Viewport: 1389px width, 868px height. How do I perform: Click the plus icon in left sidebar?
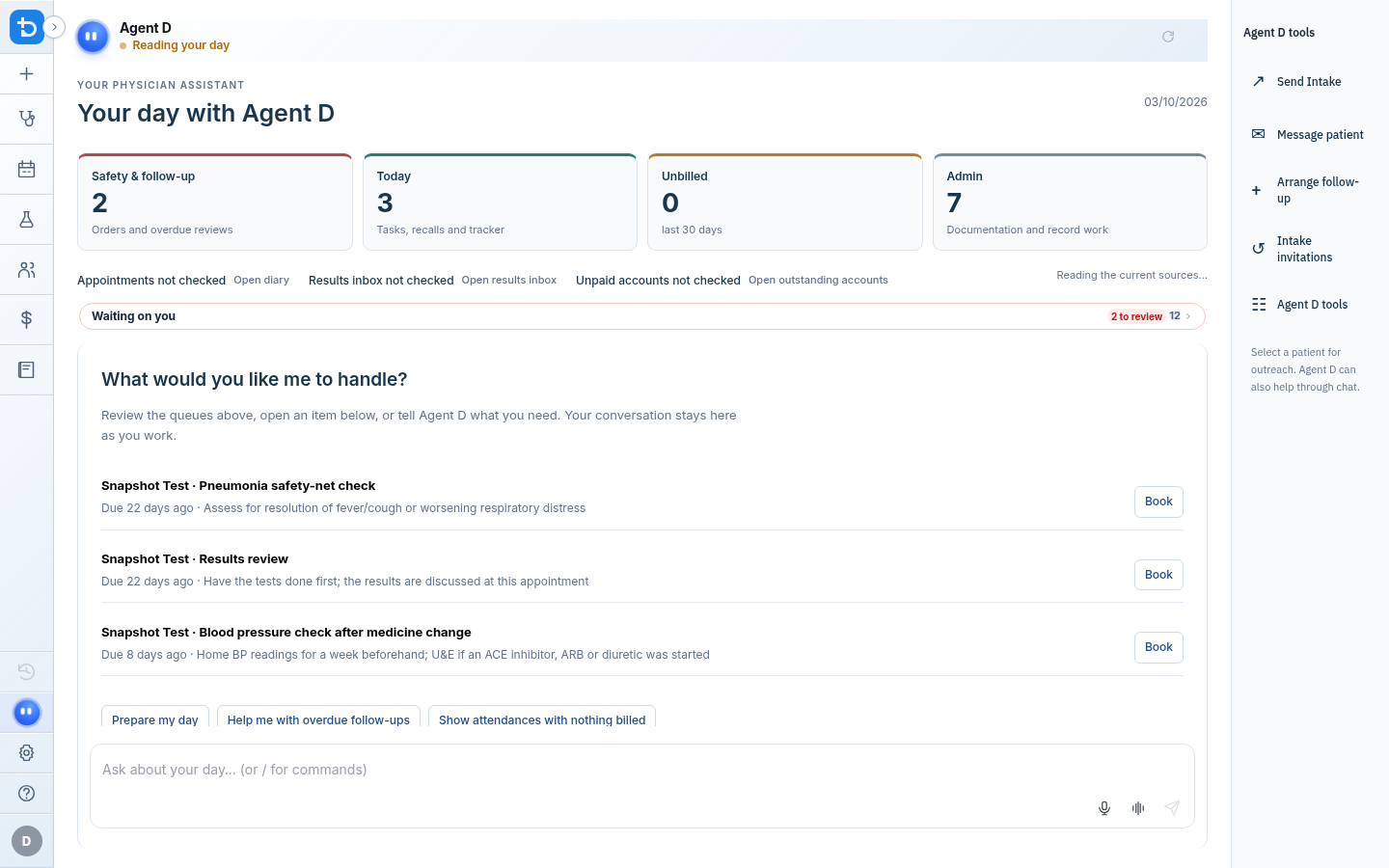pyautogui.click(x=26, y=73)
